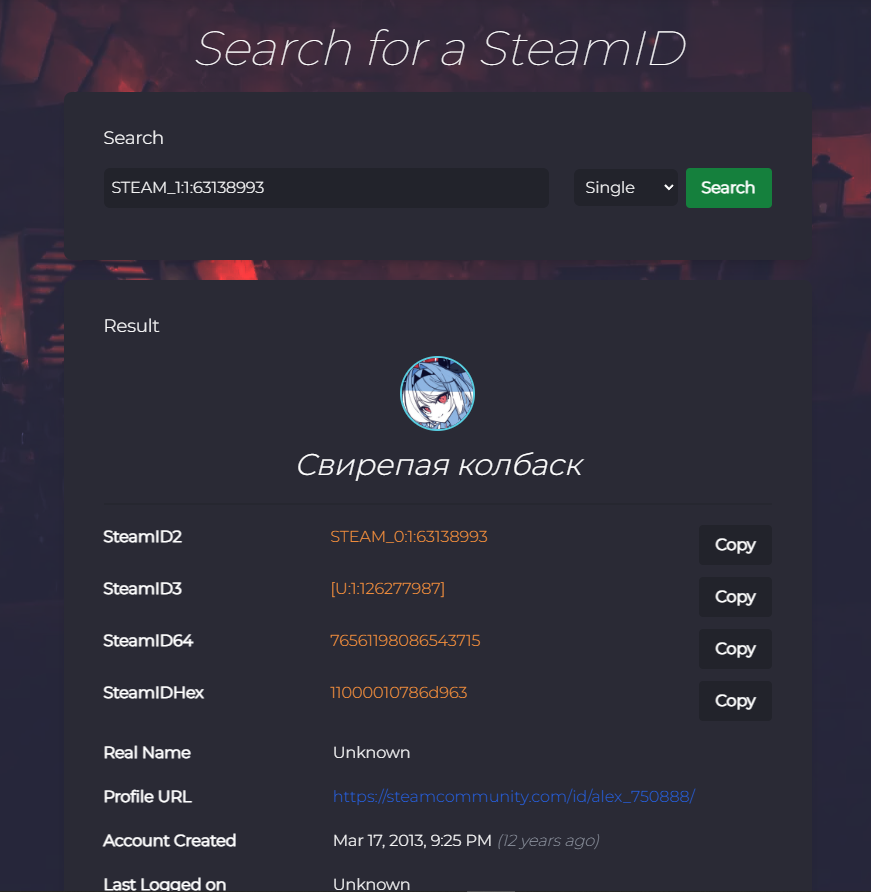The image size is (871, 892).
Task: Copy the SteamID64 value
Action: click(735, 649)
